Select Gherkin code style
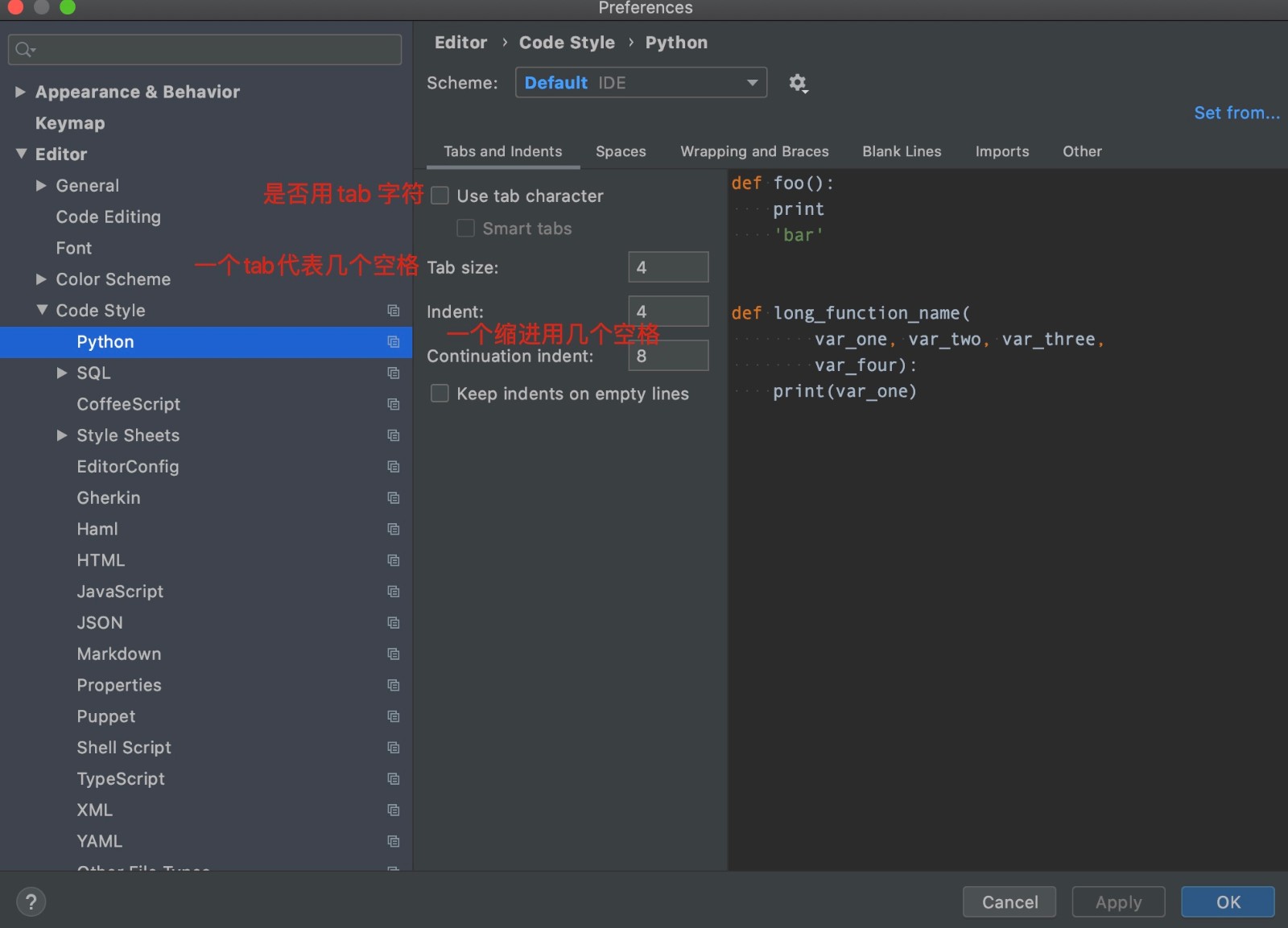 click(109, 498)
